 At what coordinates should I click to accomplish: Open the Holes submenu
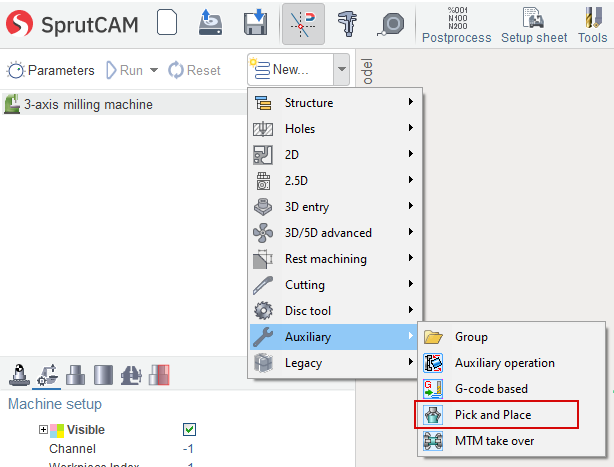[335, 128]
